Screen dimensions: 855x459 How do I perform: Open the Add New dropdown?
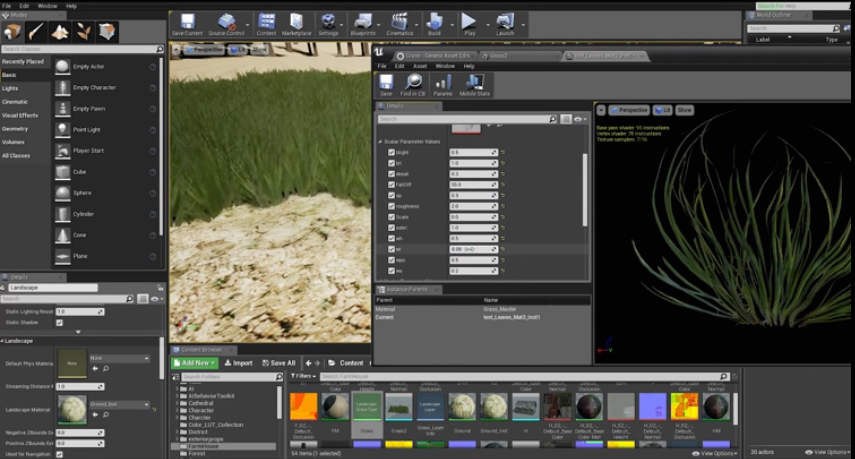click(x=195, y=363)
